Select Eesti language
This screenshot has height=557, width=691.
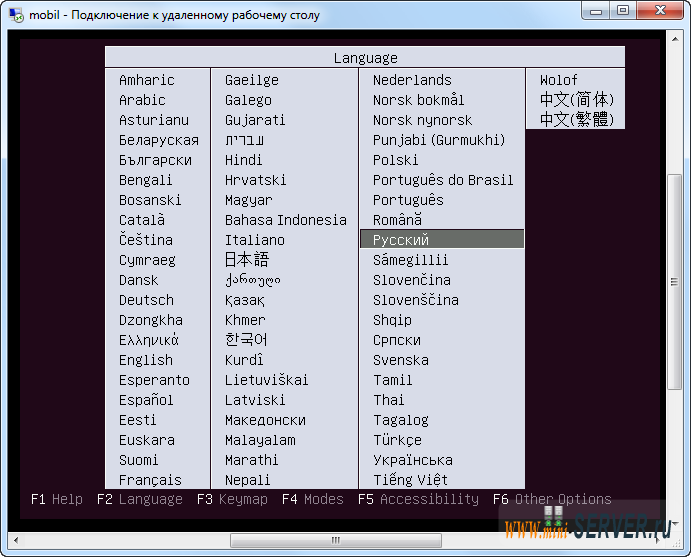tap(137, 420)
